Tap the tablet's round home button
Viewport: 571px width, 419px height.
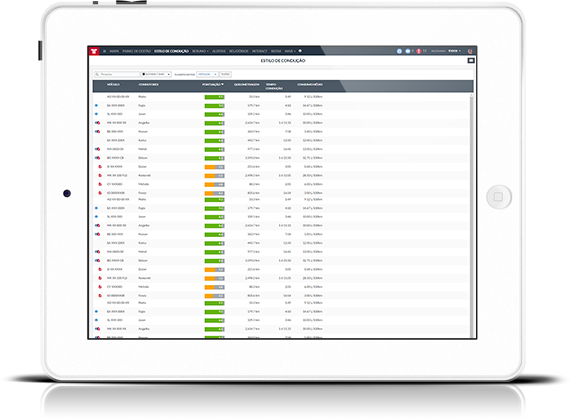pos(499,197)
